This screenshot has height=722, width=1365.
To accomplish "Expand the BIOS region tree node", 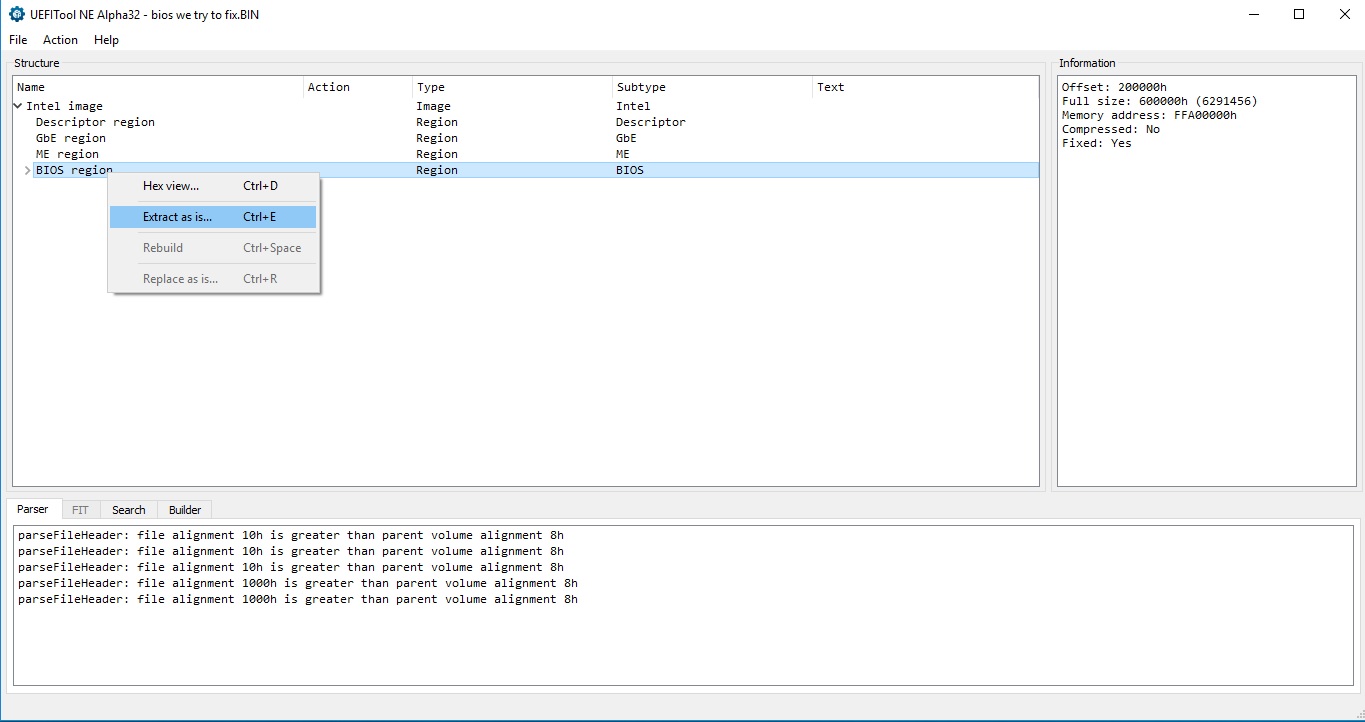I will click(x=28, y=170).
